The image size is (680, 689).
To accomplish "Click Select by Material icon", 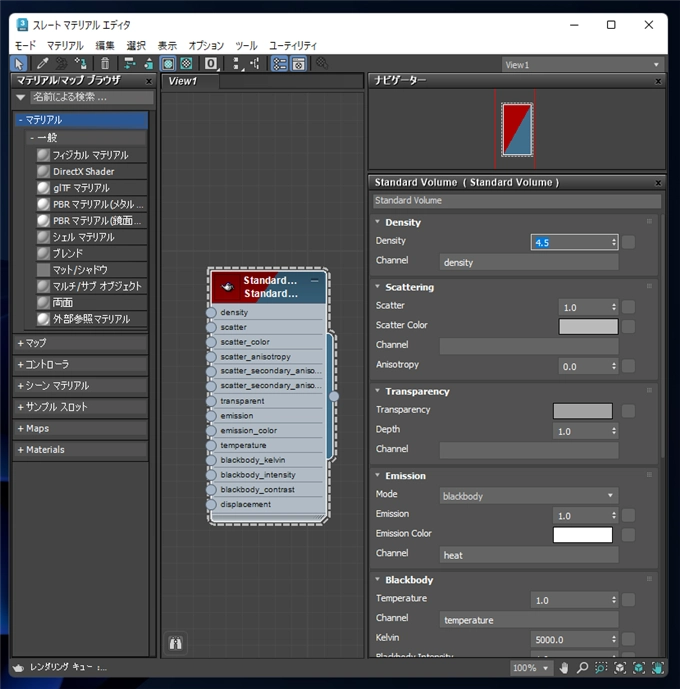I will 322,64.
